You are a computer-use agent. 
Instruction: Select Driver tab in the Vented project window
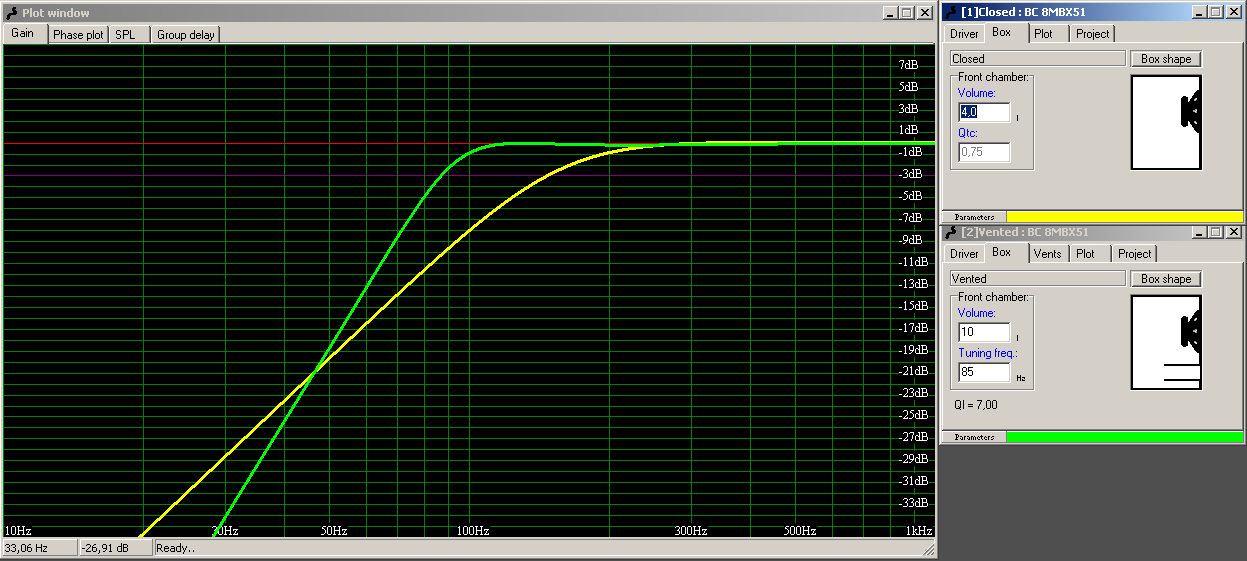tap(964, 254)
